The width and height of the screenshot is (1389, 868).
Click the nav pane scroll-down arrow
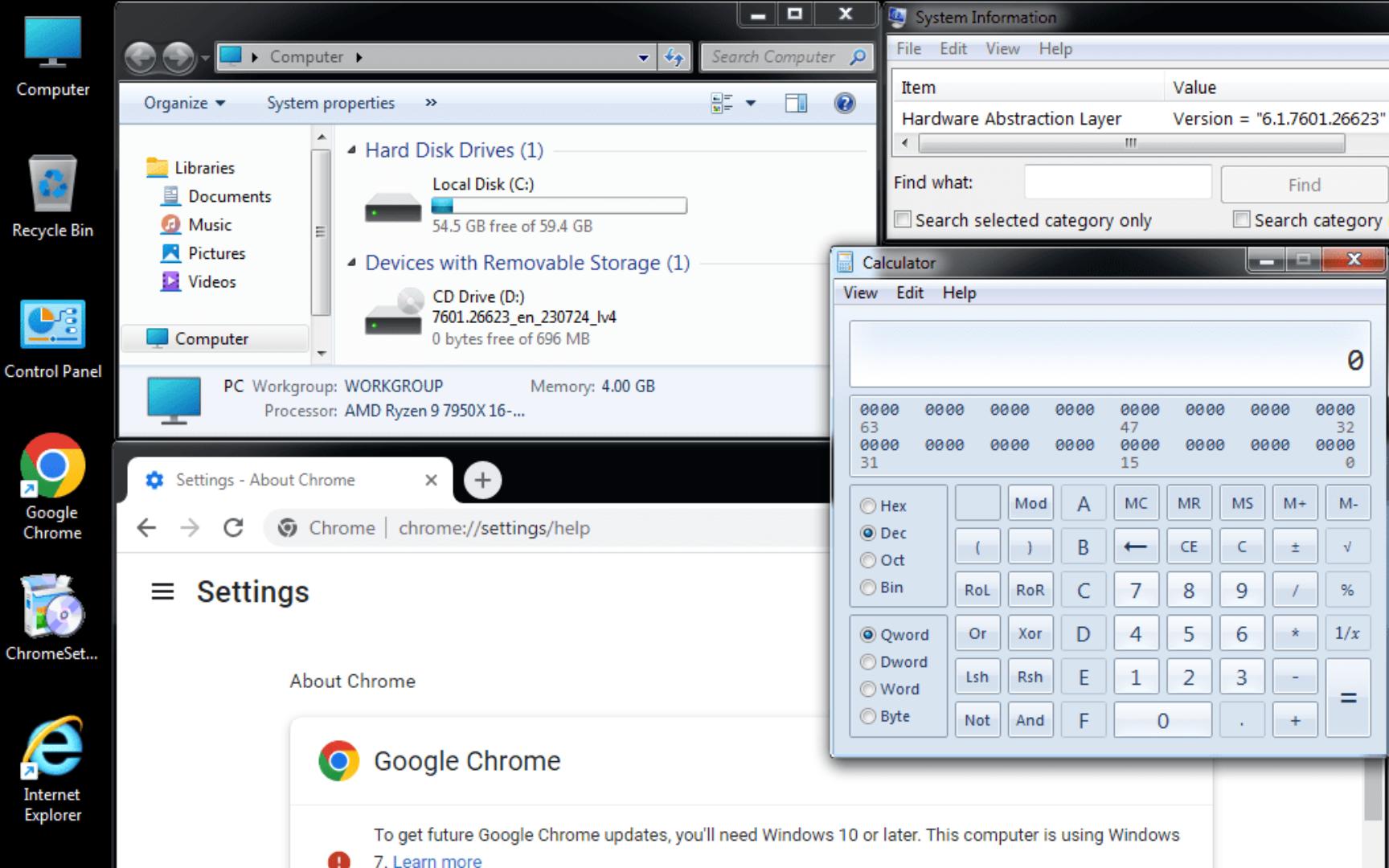coord(321,353)
